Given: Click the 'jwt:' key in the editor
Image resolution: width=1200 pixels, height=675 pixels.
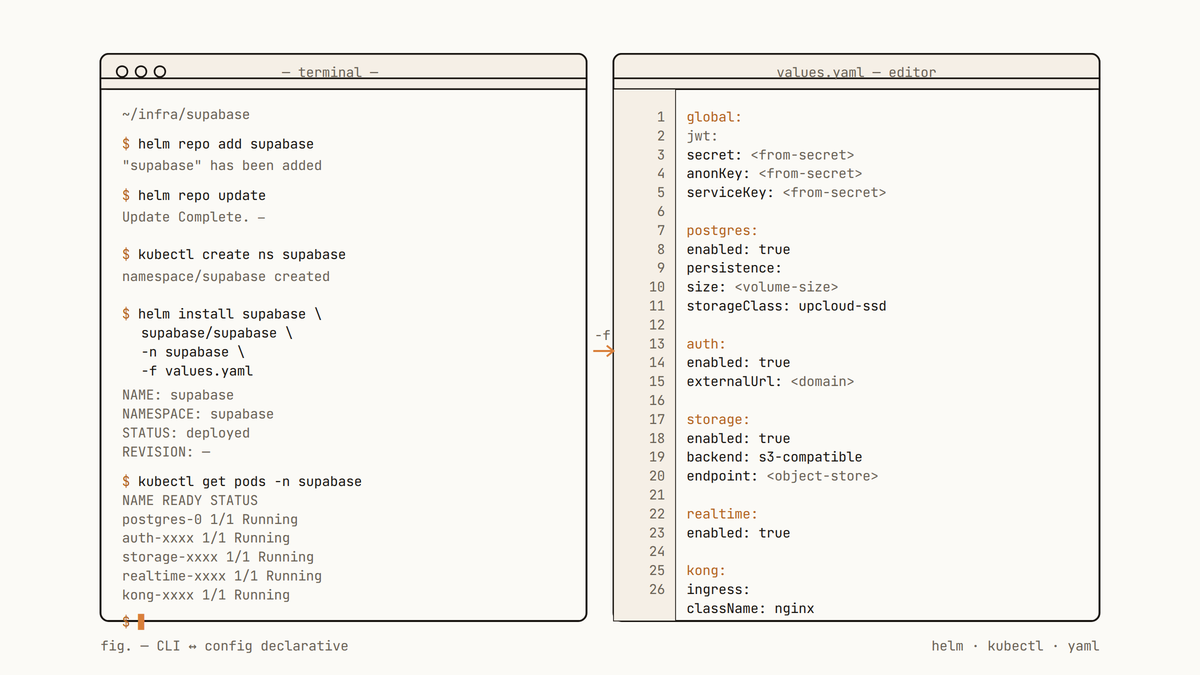Looking at the screenshot, I should [x=702, y=136].
